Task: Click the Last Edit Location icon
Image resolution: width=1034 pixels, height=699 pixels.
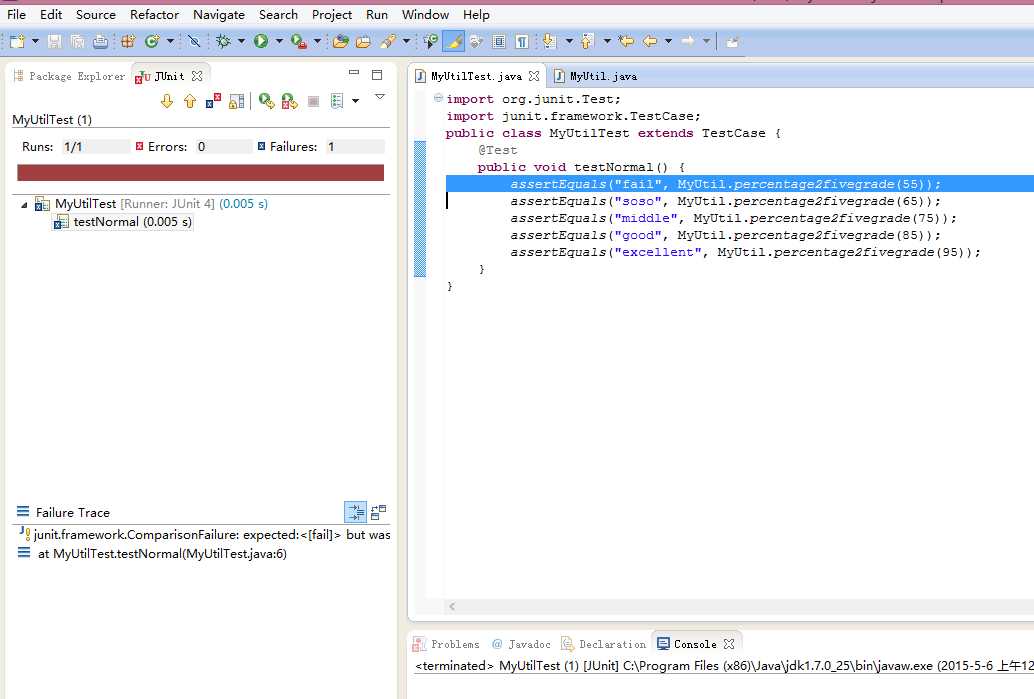Action: click(x=626, y=42)
